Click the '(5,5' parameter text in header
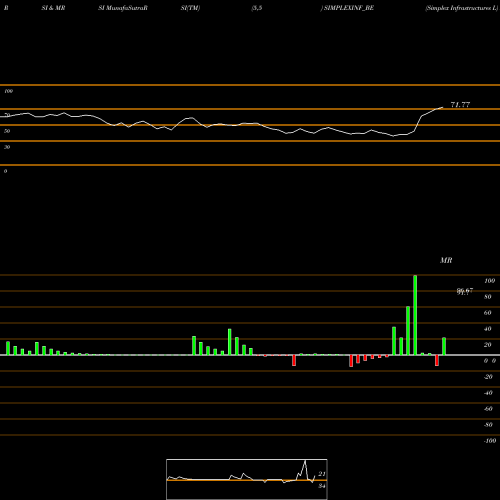Image resolution: width=500 pixels, height=500 pixels. click(x=257, y=8)
